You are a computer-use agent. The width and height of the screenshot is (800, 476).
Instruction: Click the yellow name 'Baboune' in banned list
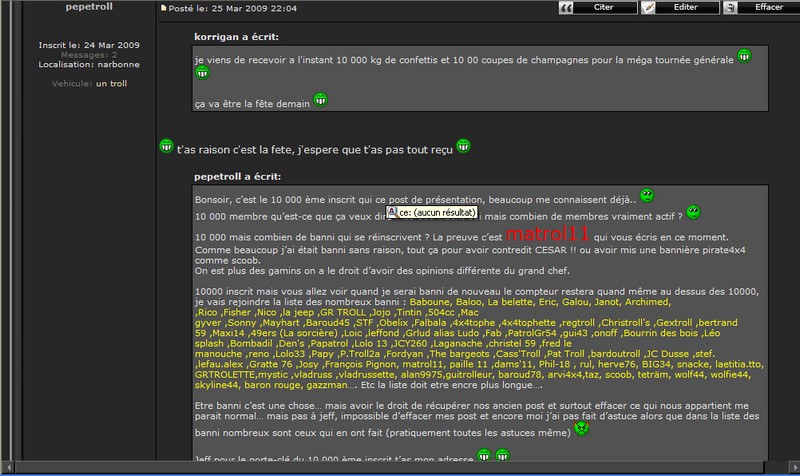pos(430,302)
